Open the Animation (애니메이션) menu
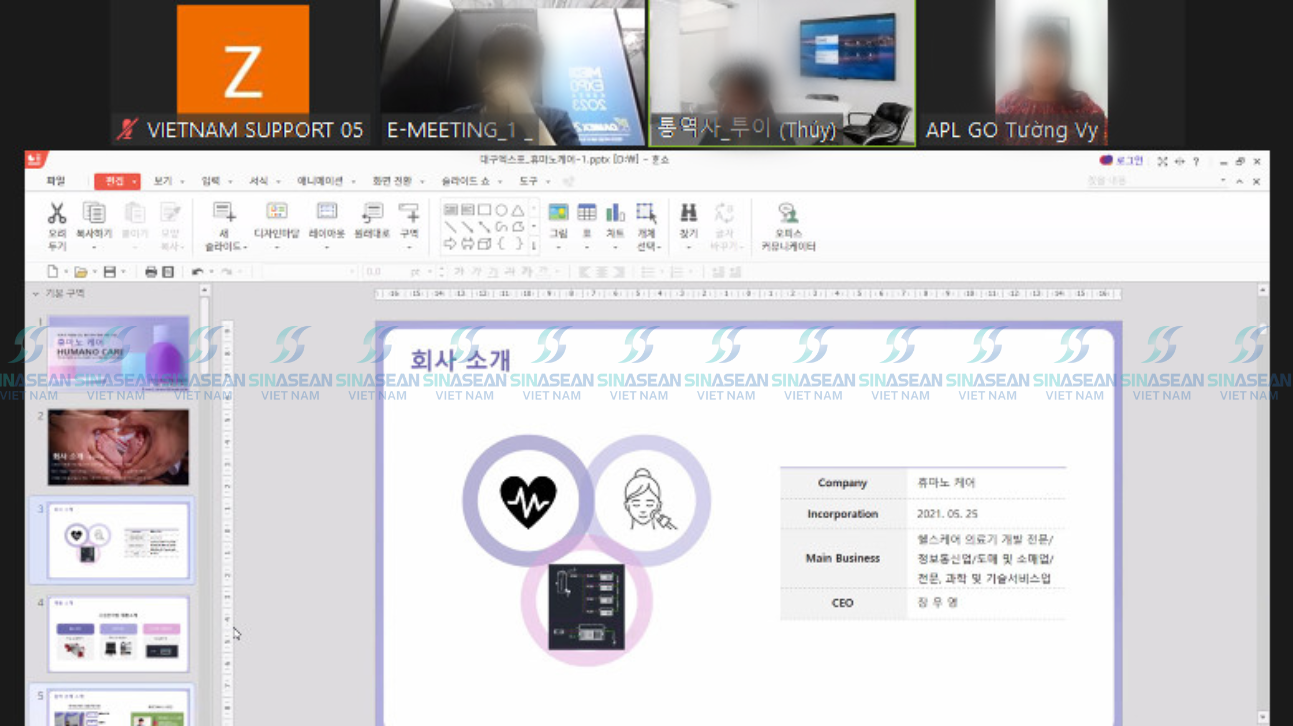1293x726 pixels. coord(320,181)
